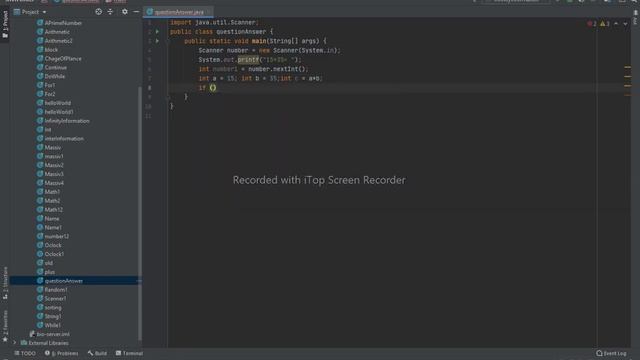Open the TODO tool window

tap(24, 353)
